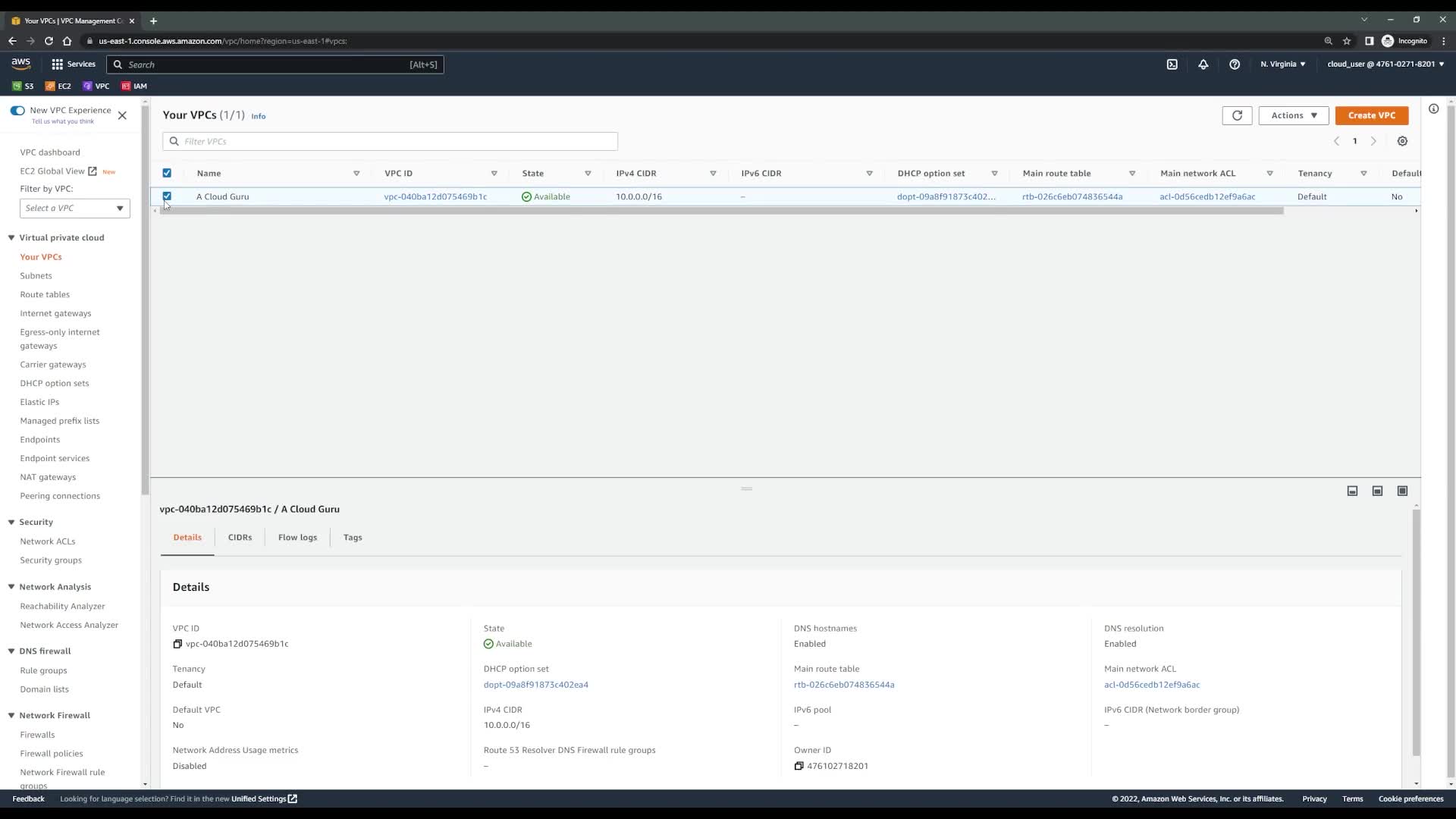Copy the Owner ID value
This screenshot has height=819, width=1456.
(799, 766)
